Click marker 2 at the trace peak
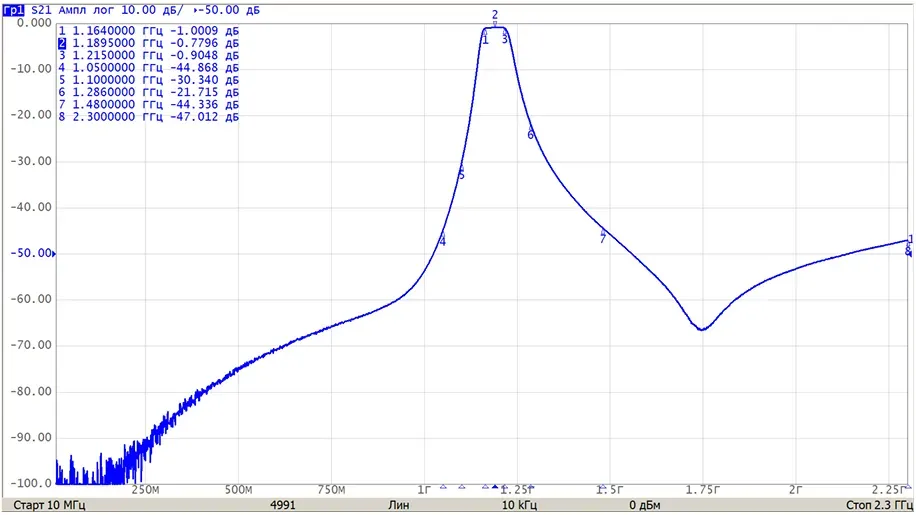 click(495, 18)
